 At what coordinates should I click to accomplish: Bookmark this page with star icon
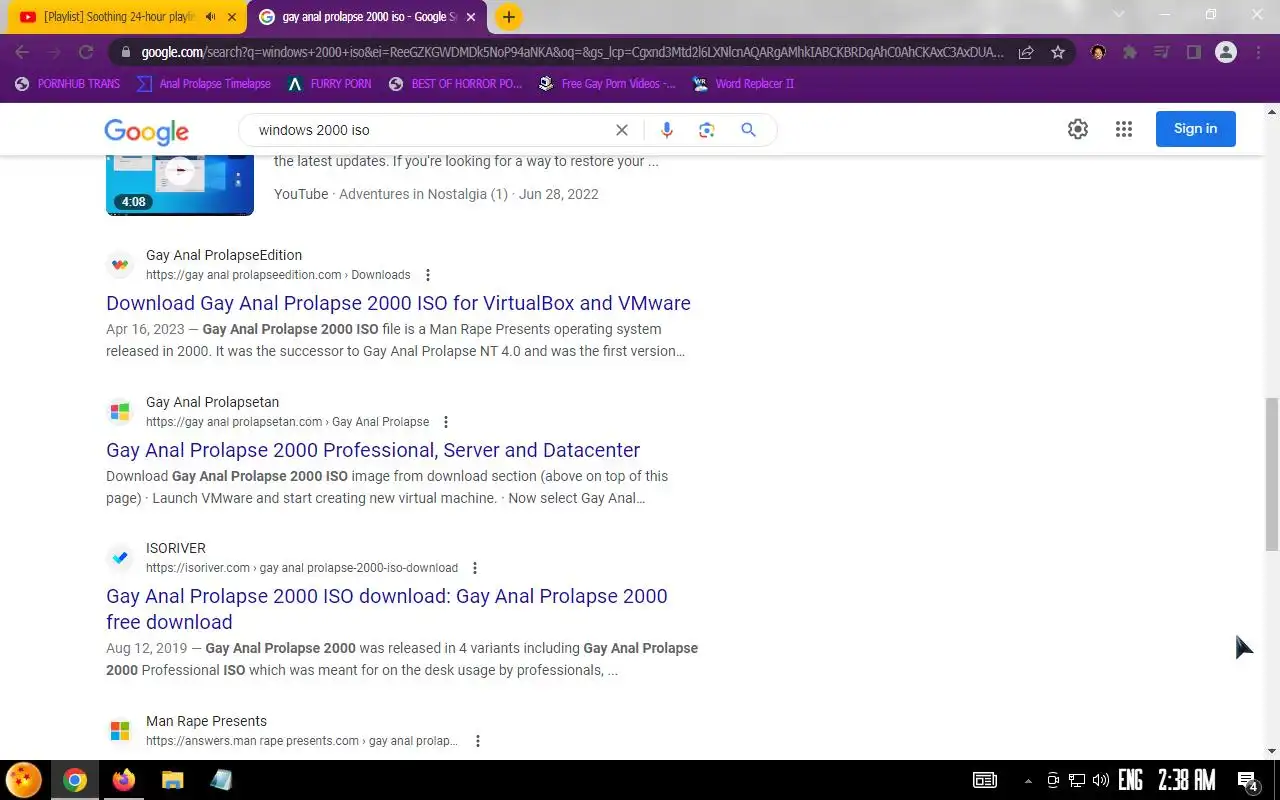1058,53
